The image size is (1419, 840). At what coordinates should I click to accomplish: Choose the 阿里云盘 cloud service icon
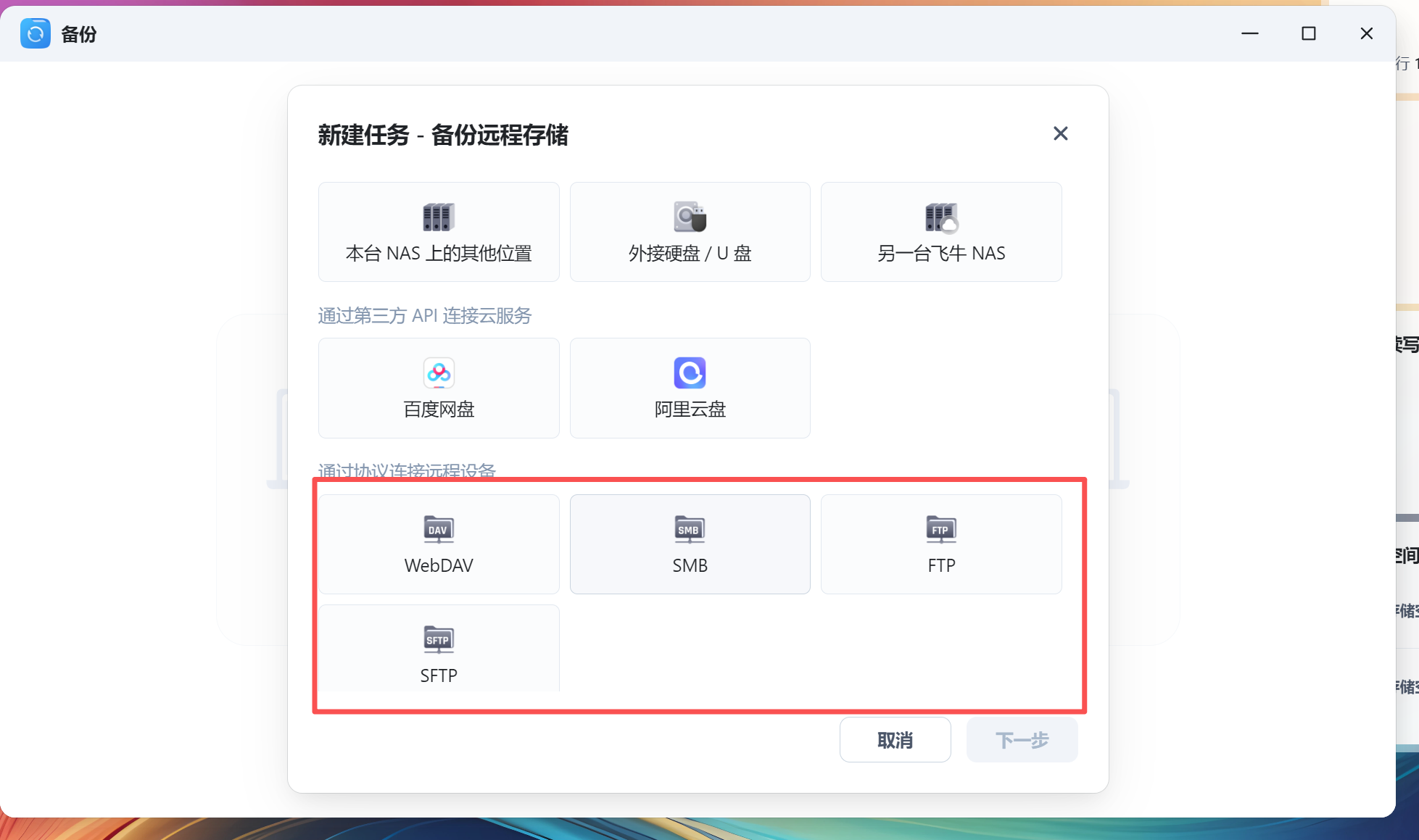(x=690, y=373)
